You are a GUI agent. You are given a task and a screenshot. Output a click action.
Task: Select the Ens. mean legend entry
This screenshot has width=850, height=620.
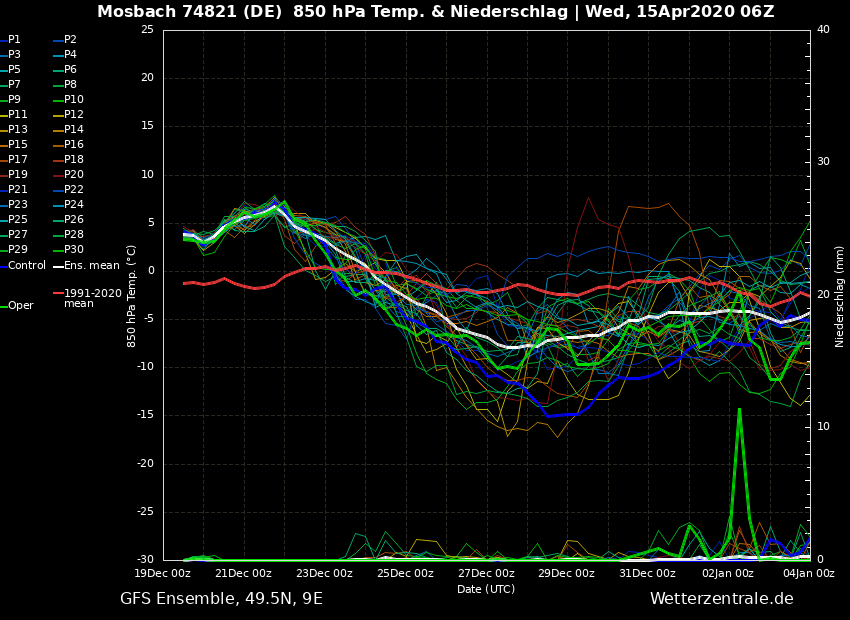[x=91, y=265]
